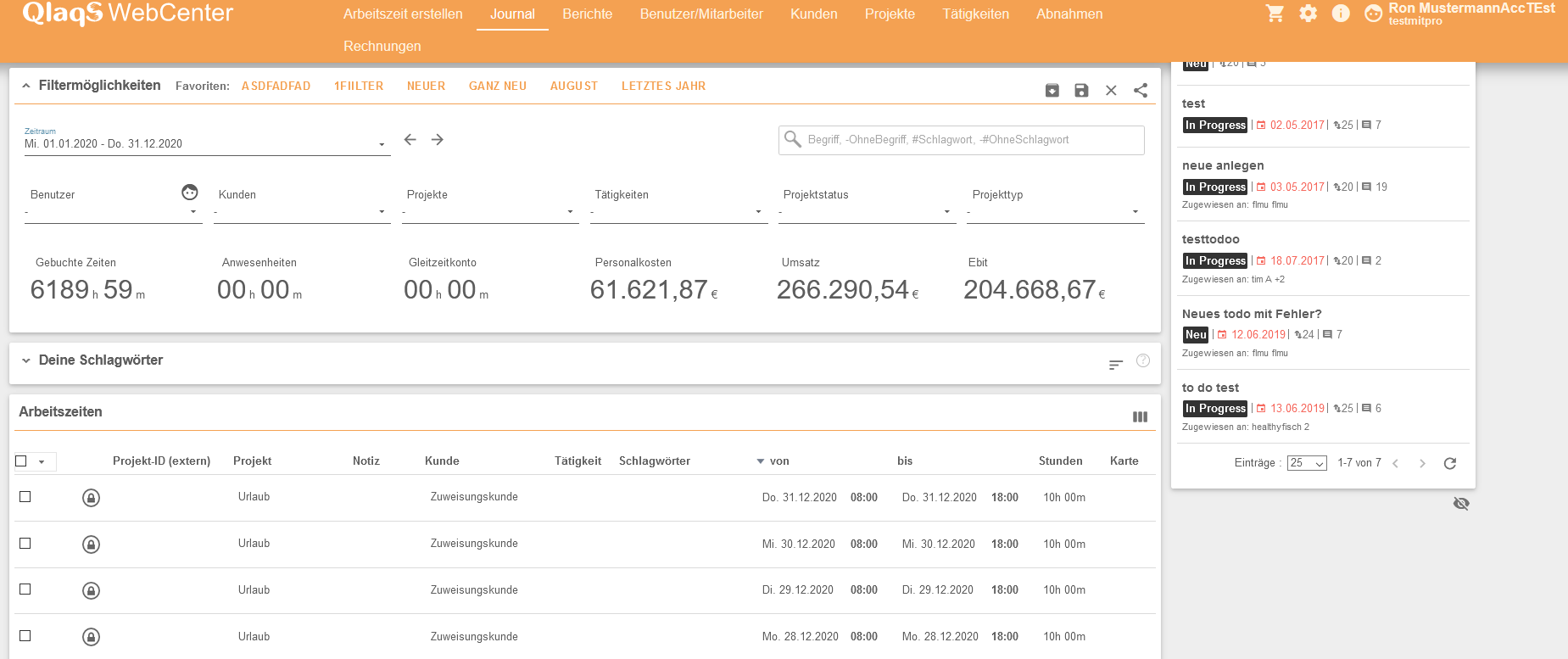Open the shopping cart icon

coord(1275,14)
